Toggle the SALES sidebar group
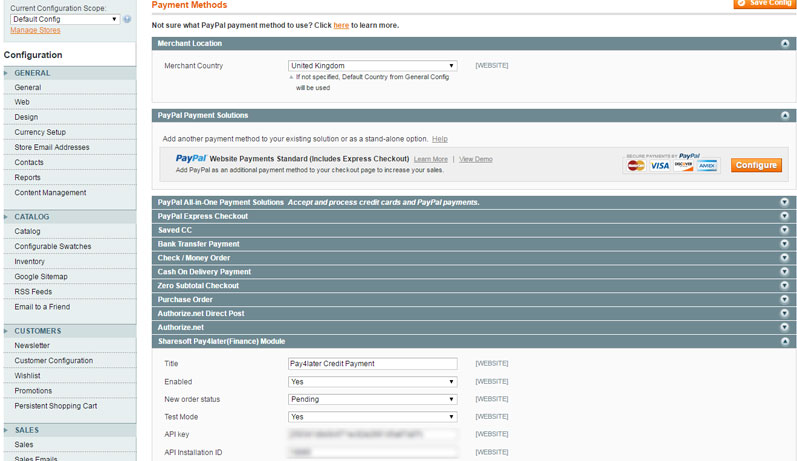This screenshot has width=797, height=461. (70, 431)
